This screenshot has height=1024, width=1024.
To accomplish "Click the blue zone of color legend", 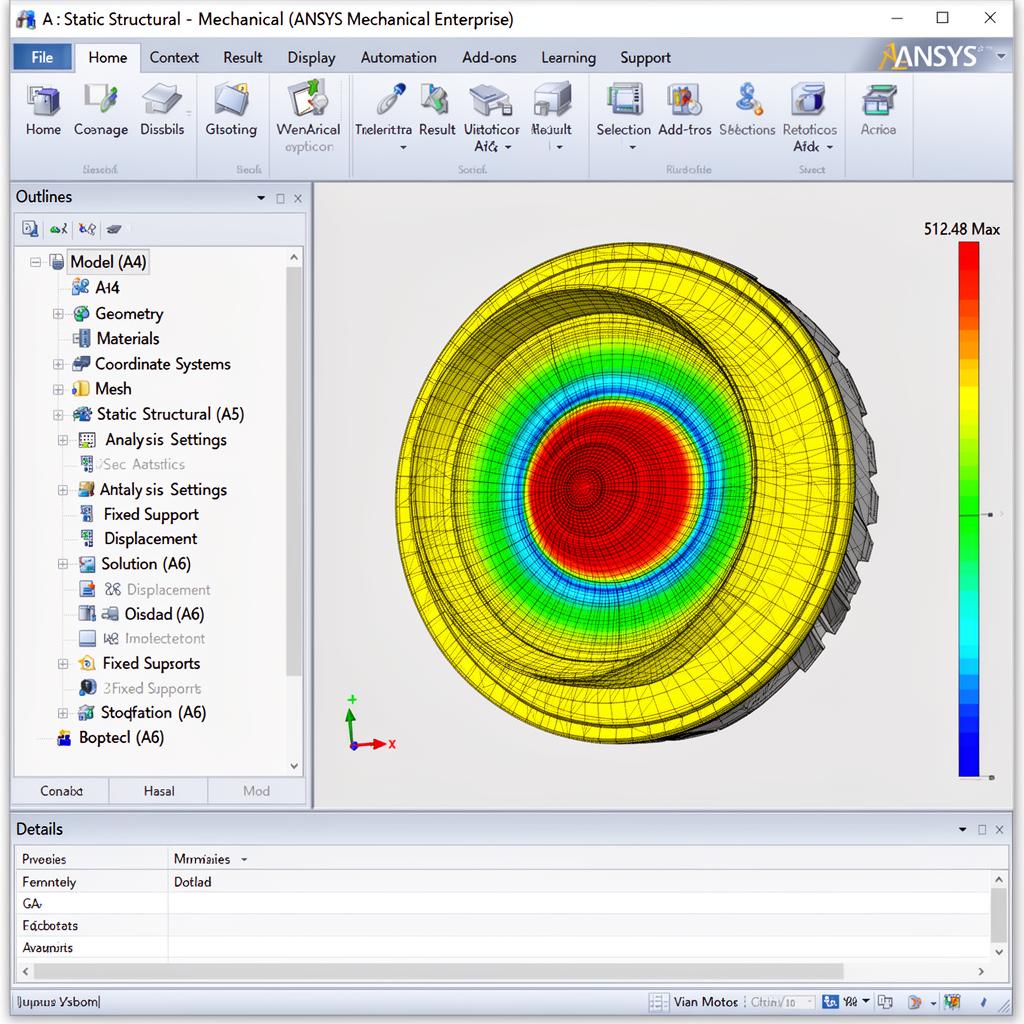I will tap(968, 738).
